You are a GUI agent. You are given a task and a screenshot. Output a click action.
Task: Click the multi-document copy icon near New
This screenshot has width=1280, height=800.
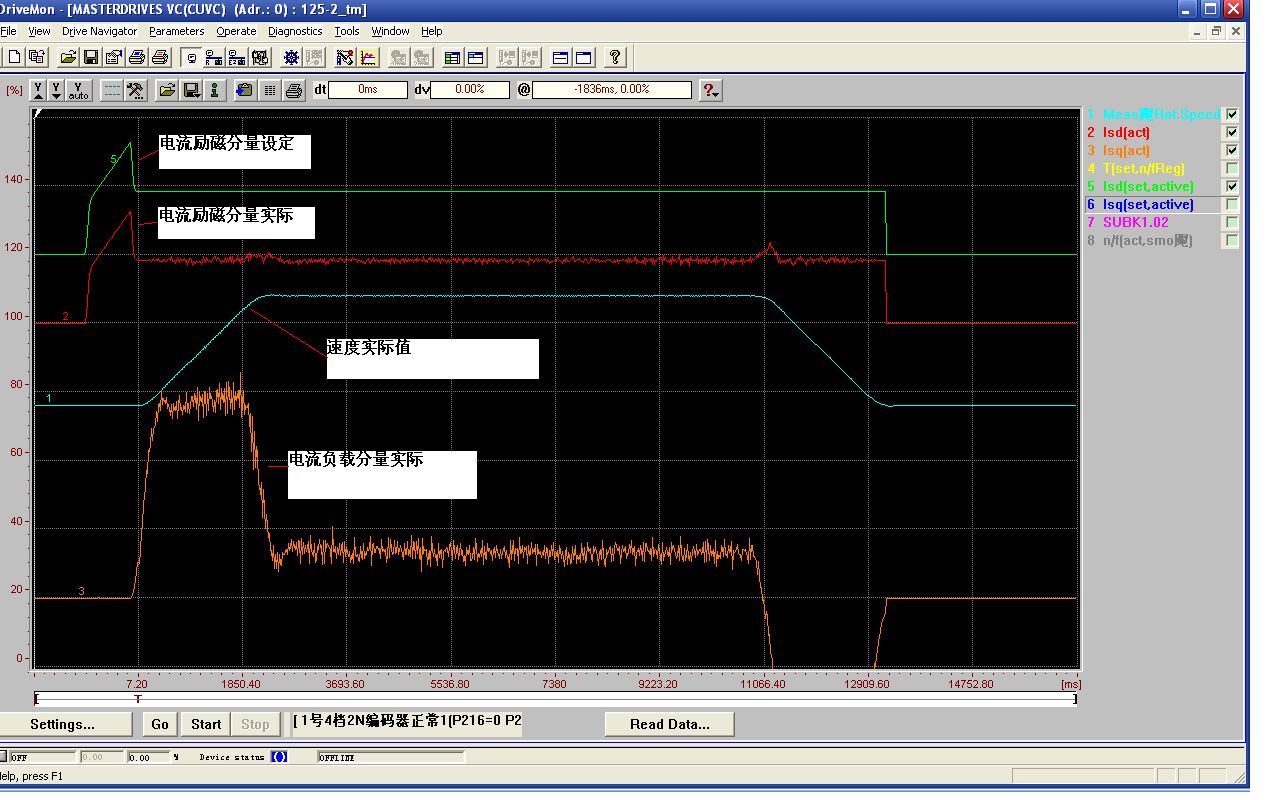pos(37,58)
